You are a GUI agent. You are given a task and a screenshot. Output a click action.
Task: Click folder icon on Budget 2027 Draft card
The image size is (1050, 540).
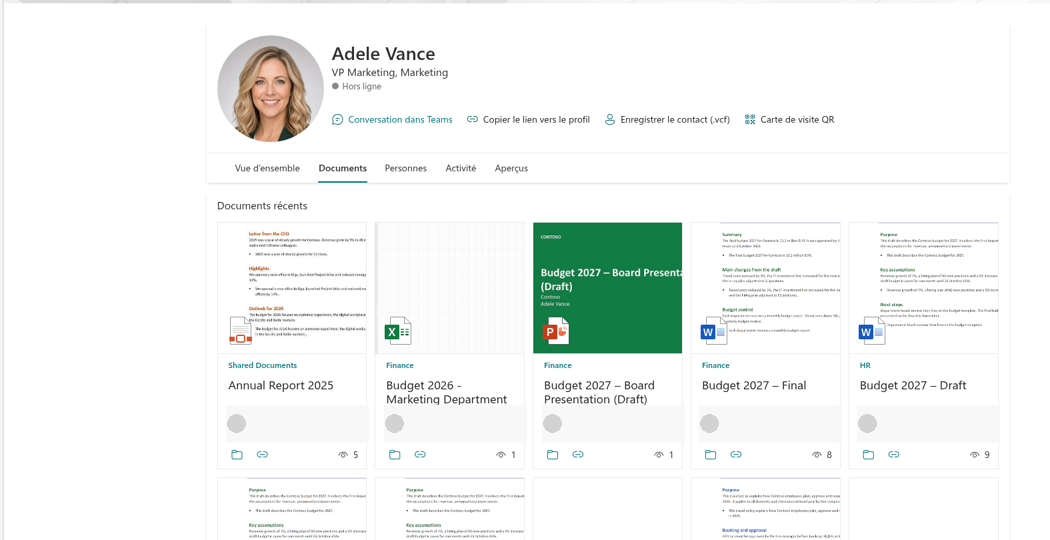(x=869, y=455)
